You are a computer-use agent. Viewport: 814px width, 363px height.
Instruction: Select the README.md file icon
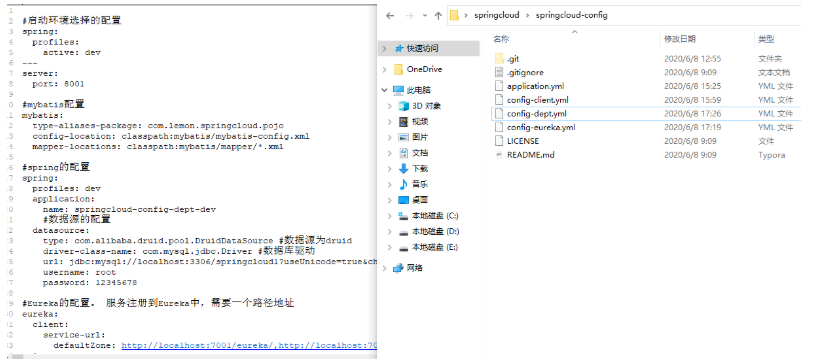pos(499,155)
